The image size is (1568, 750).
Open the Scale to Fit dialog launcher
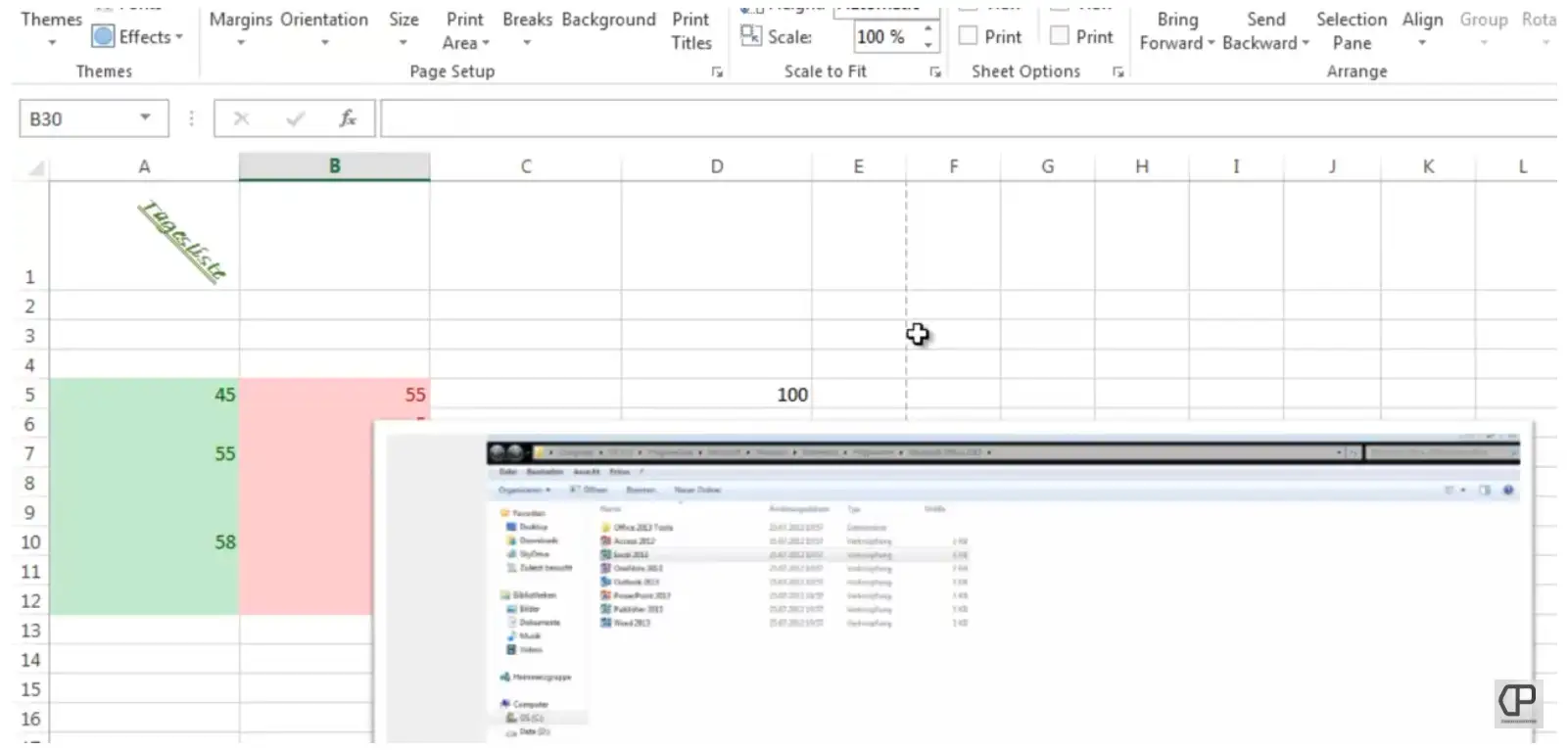click(x=935, y=72)
